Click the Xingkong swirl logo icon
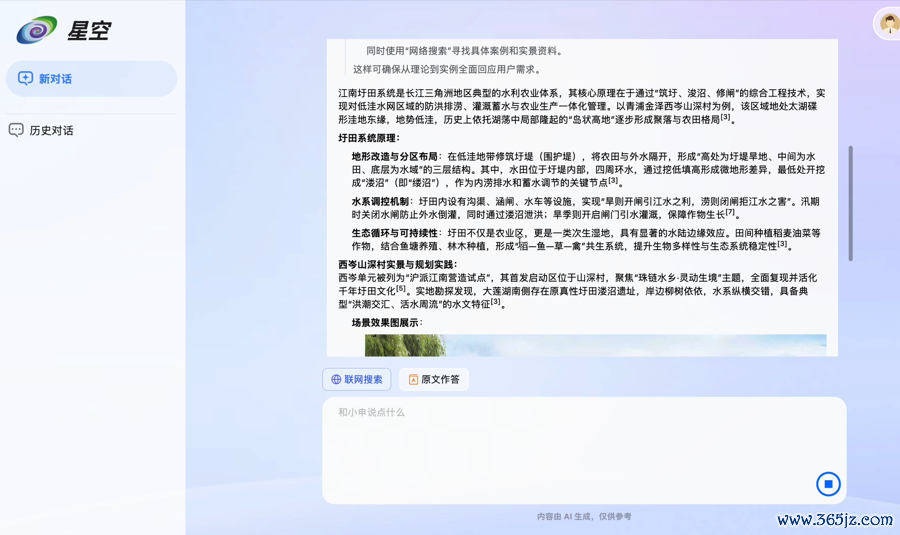 [x=37, y=30]
